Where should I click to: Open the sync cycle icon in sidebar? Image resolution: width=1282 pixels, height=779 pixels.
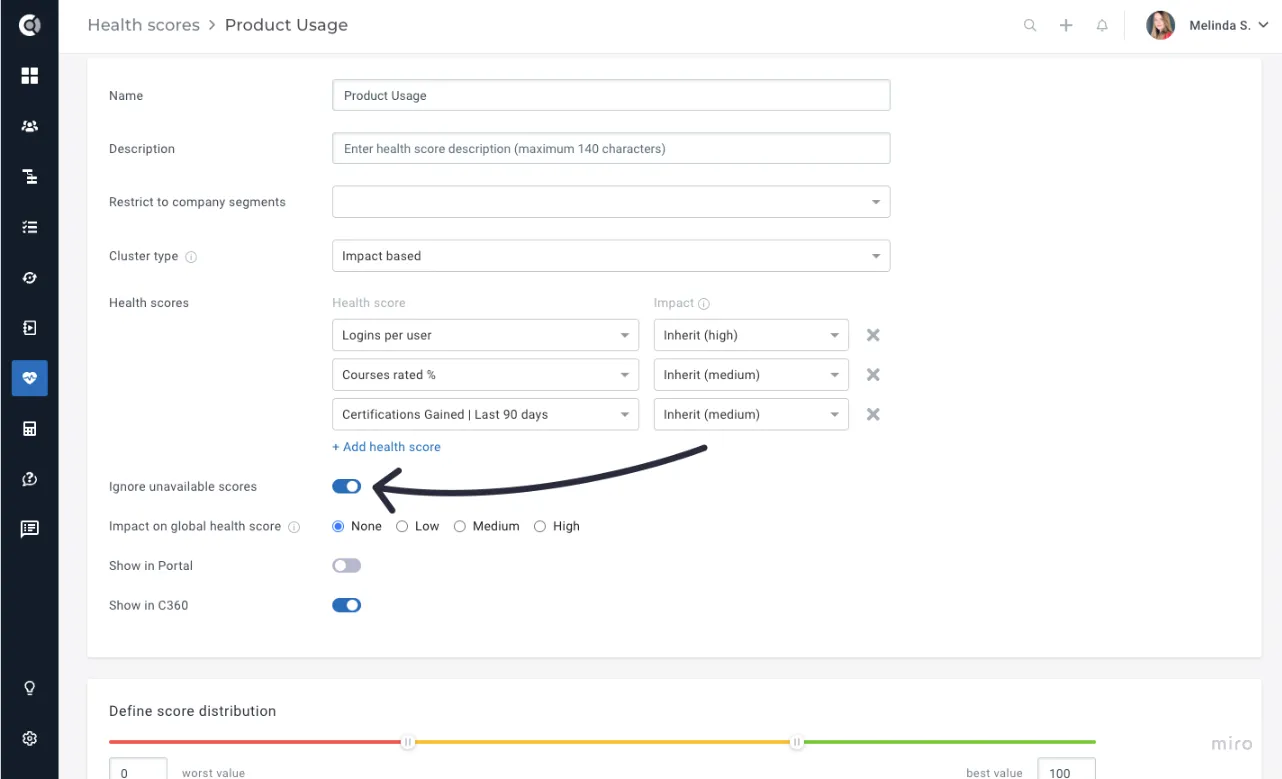pos(29,277)
